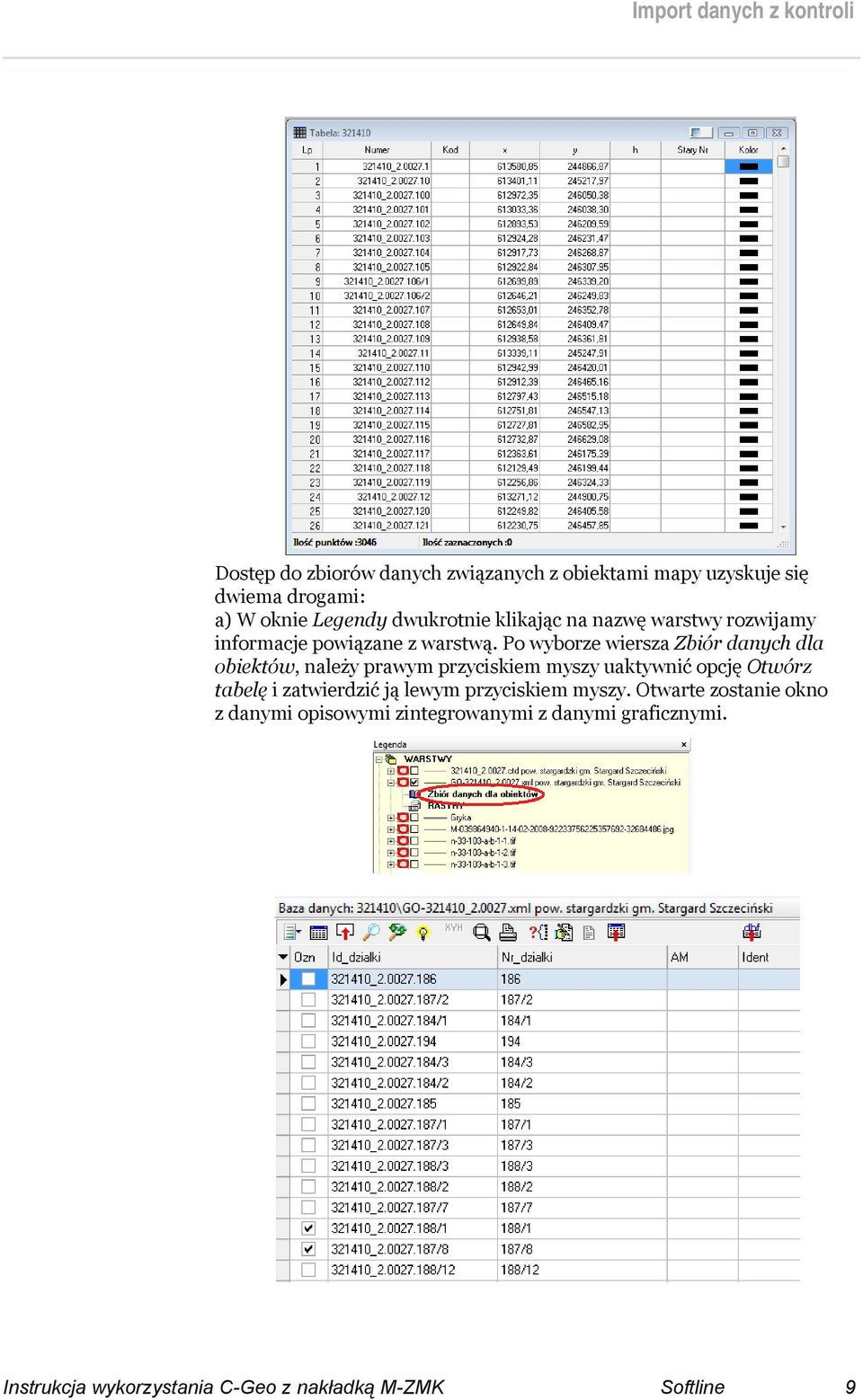The image size is (863, 1400).
Task: Tick checkbox for row 321410_2.0027.186
Action: tap(308, 979)
